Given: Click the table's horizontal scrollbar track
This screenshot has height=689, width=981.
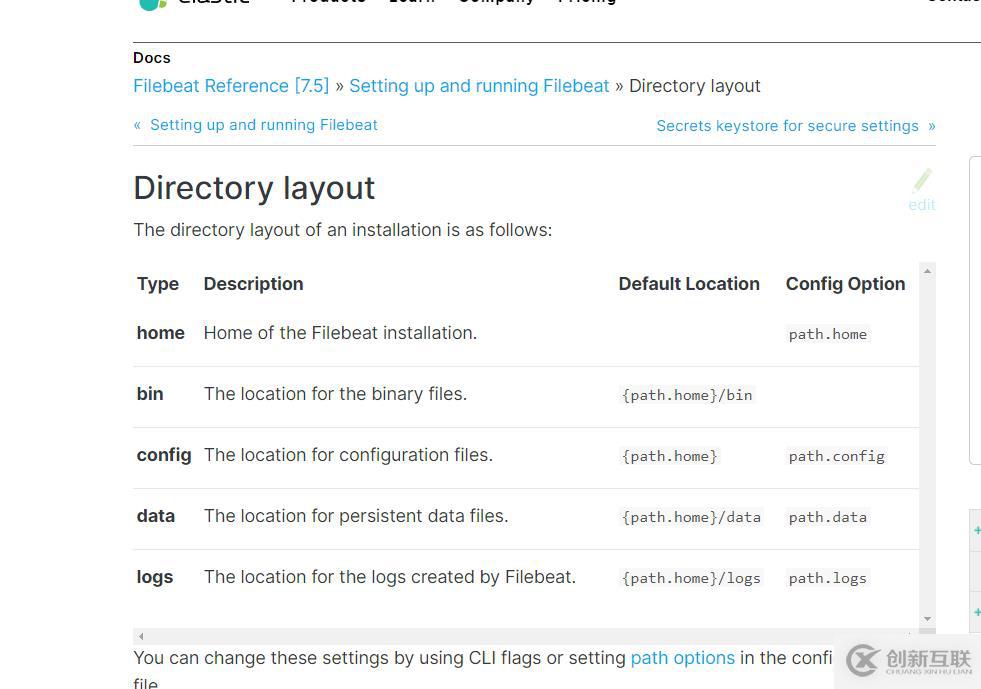Looking at the screenshot, I should coord(526,636).
